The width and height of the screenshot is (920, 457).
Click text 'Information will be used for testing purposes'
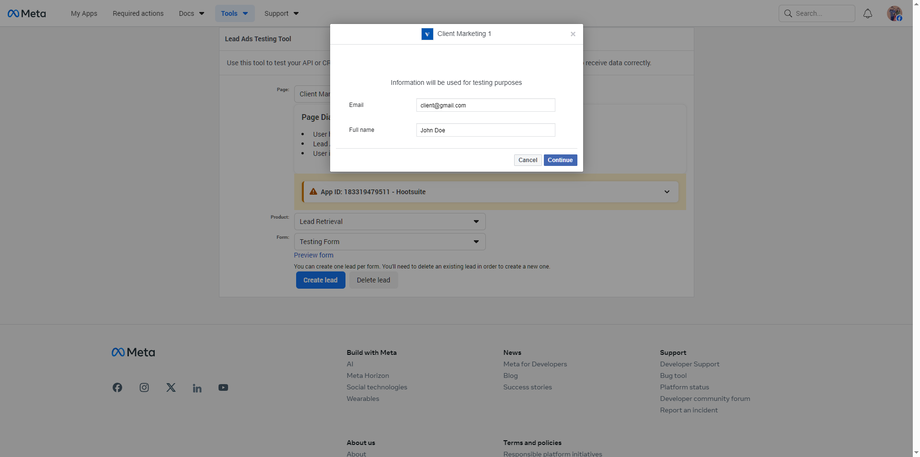click(456, 83)
